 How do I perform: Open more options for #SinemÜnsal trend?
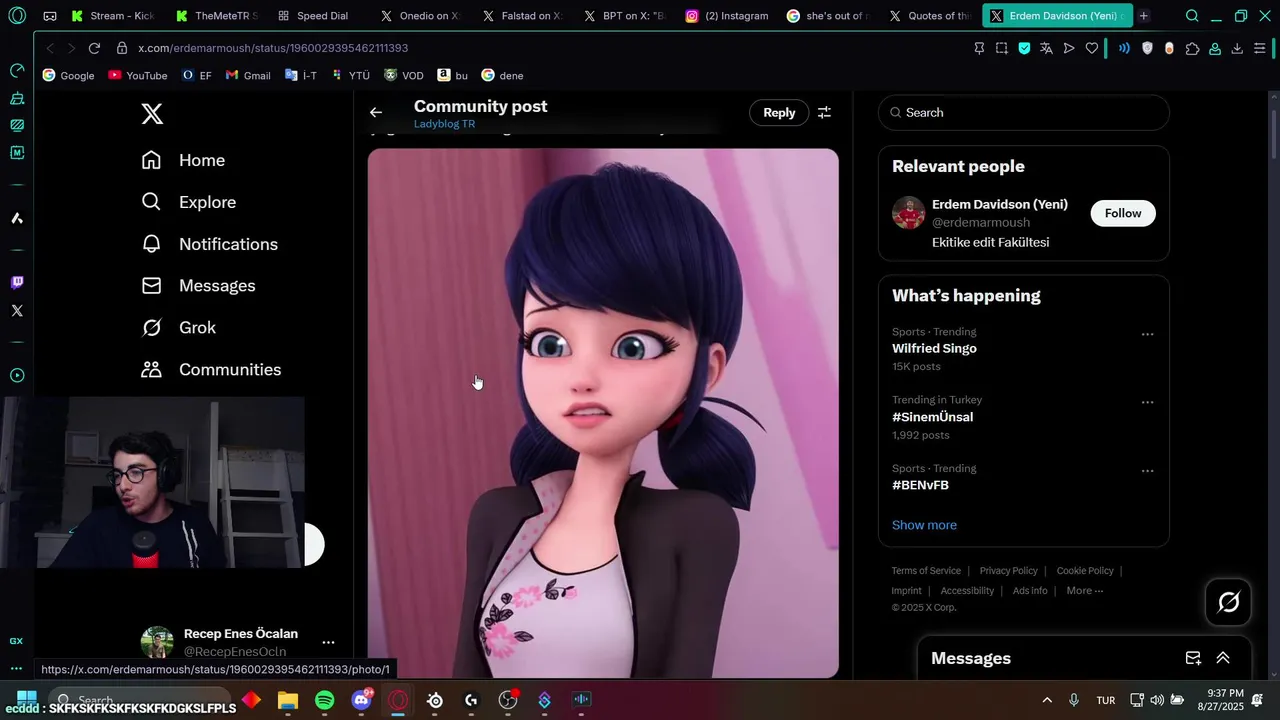pos(1147,403)
